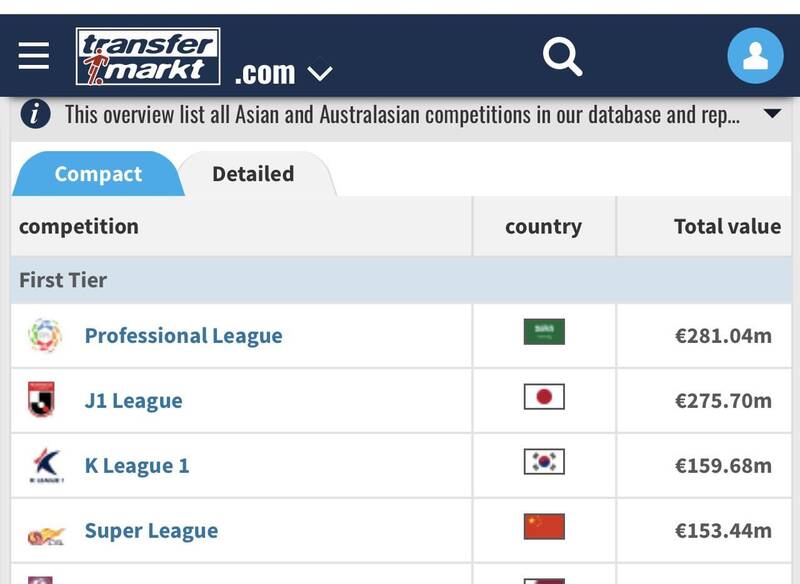Sort by the Total value column header
The image size is (800, 584).
point(727,226)
